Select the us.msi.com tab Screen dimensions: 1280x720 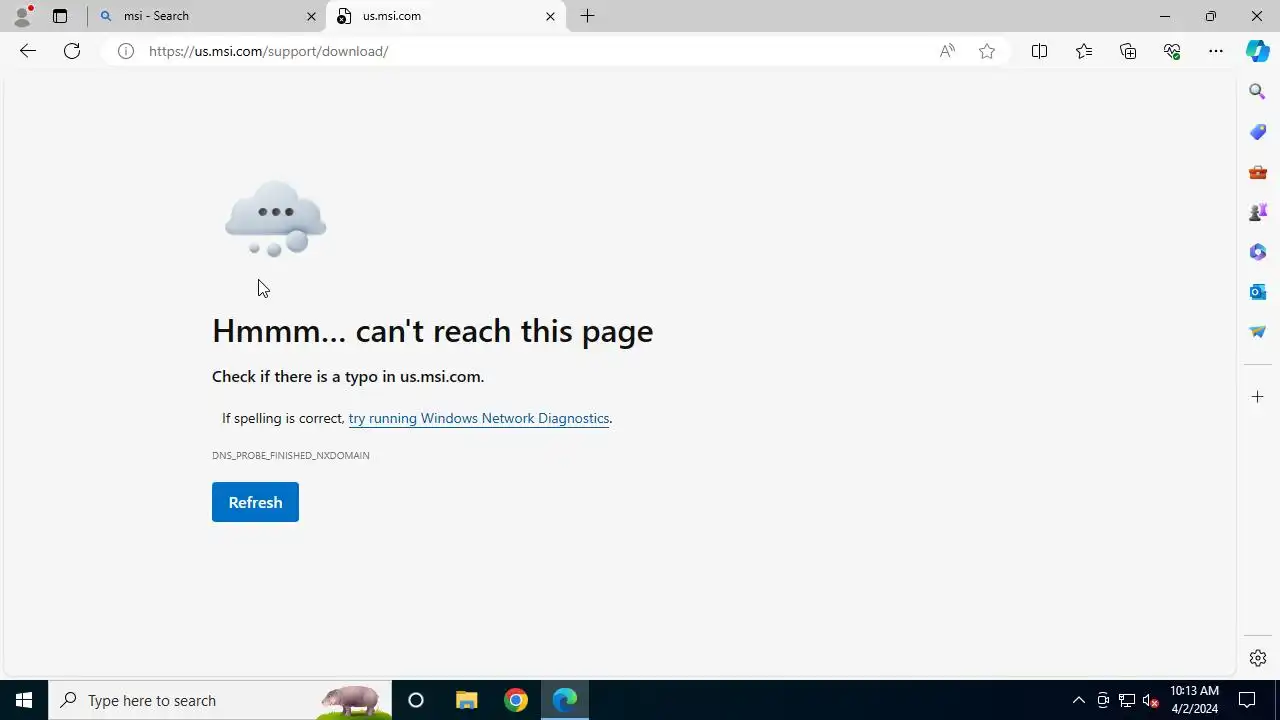(x=446, y=16)
